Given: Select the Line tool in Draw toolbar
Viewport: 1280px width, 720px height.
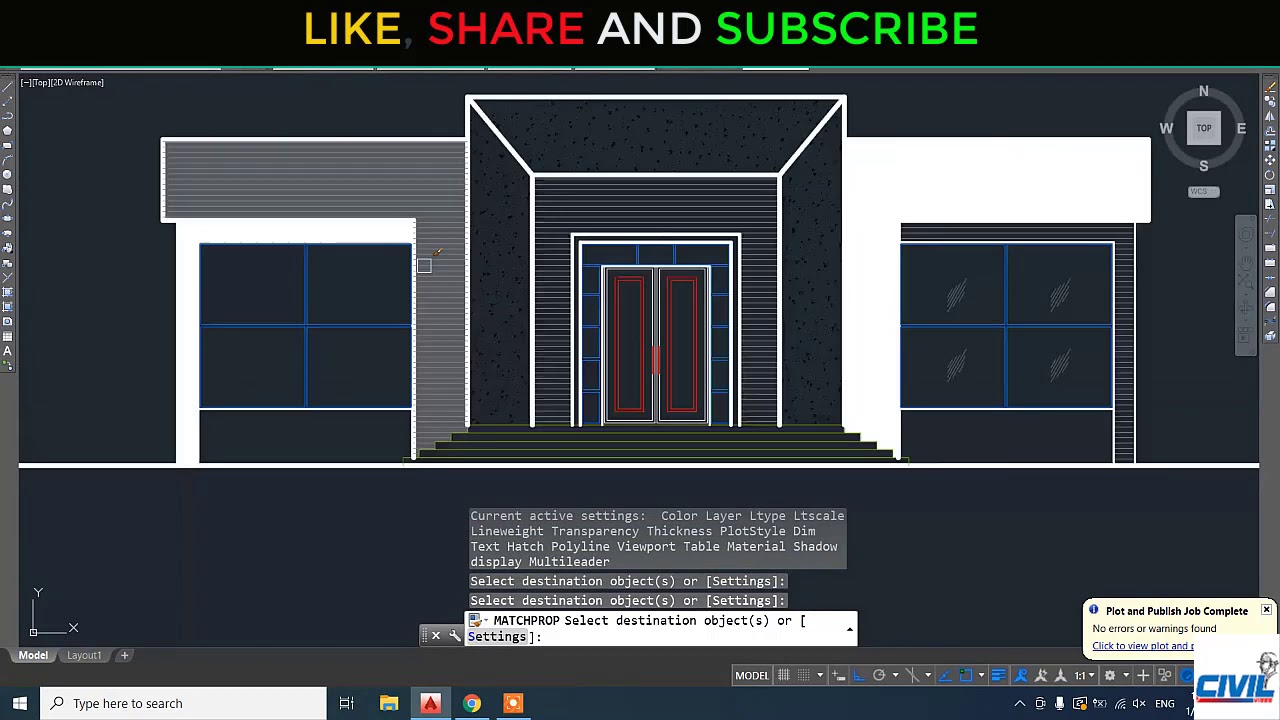Looking at the screenshot, I should [8, 86].
